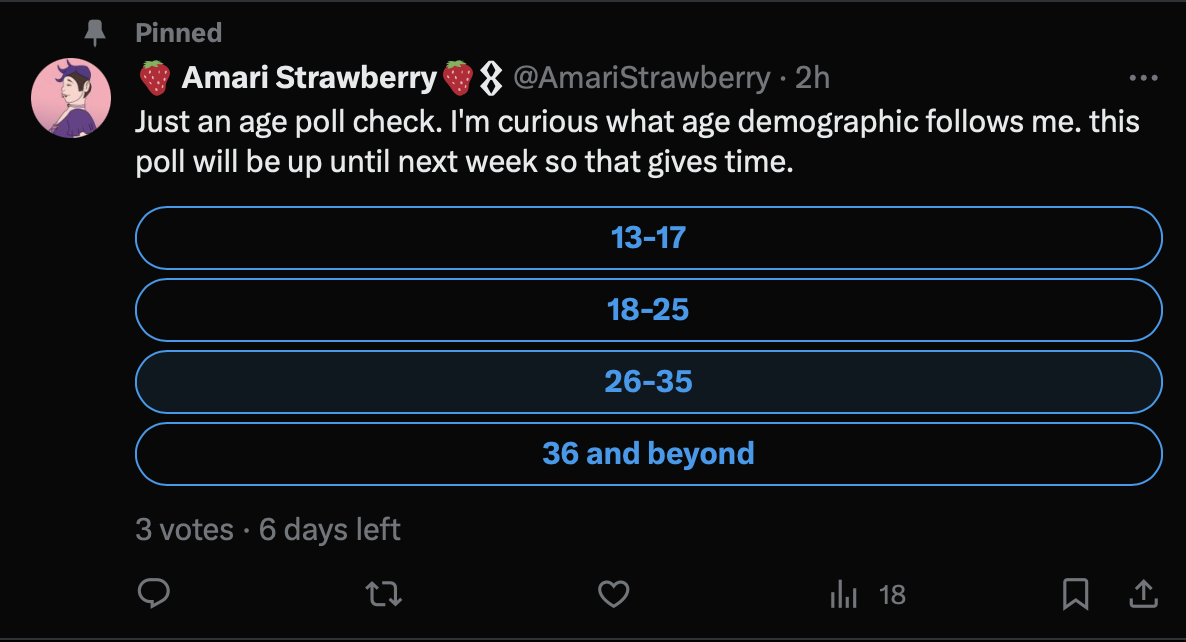
Task: Open Amari Strawberry's profile picture
Action: pyautogui.click(x=71, y=98)
